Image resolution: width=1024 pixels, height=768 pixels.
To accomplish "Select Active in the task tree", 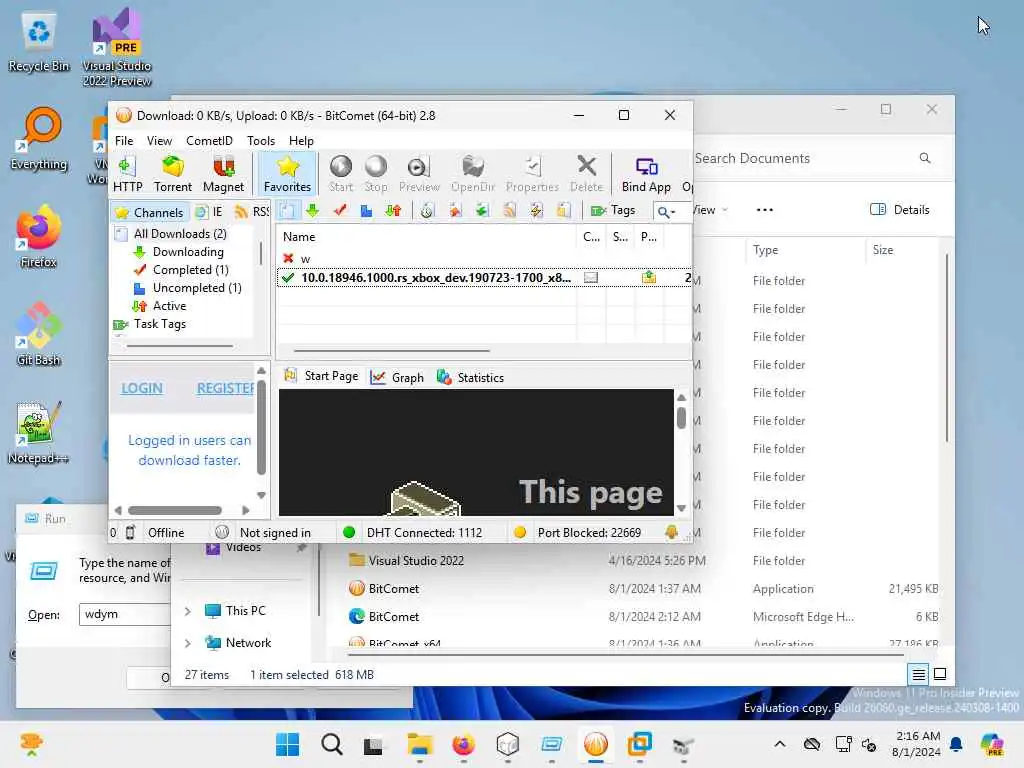I will (168, 306).
